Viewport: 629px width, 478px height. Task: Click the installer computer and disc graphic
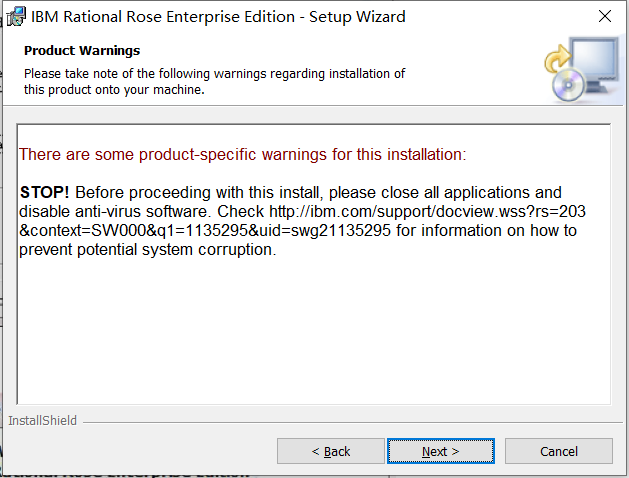pyautogui.click(x=582, y=69)
